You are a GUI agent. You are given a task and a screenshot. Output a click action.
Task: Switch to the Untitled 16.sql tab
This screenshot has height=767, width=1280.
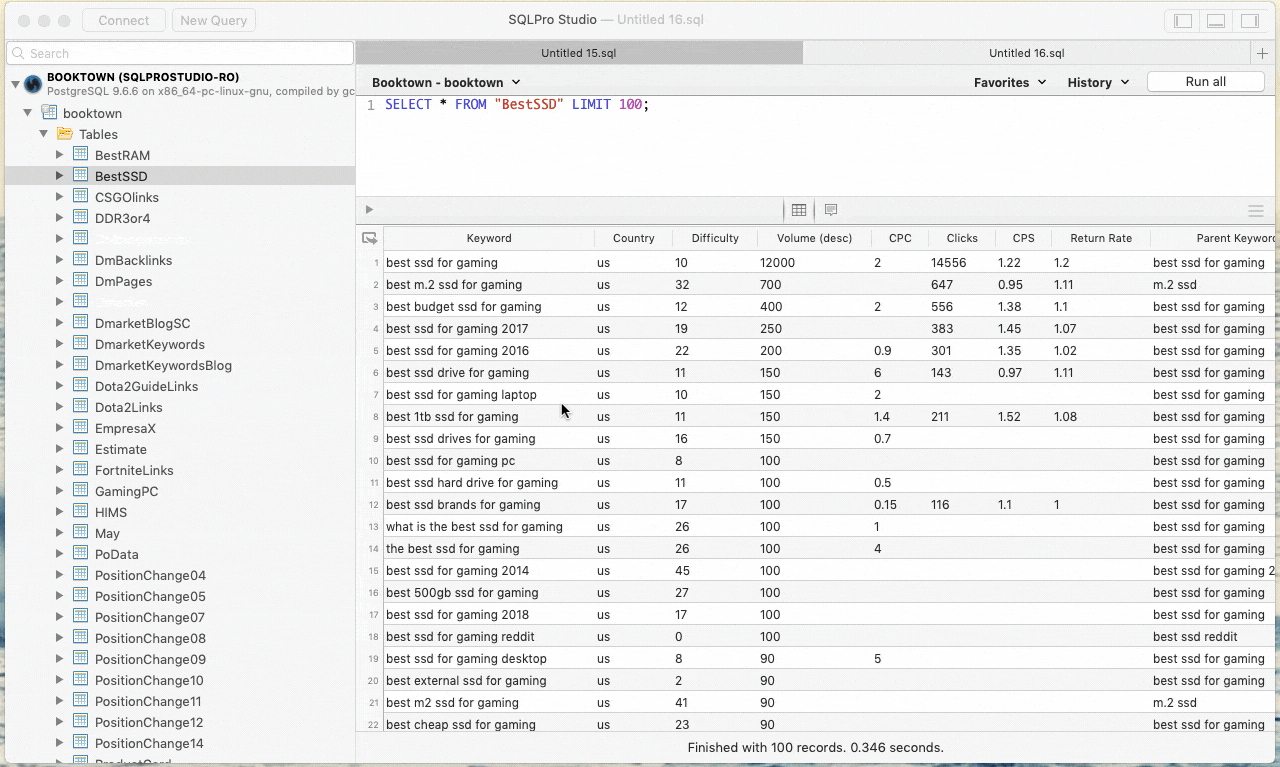tap(1026, 52)
